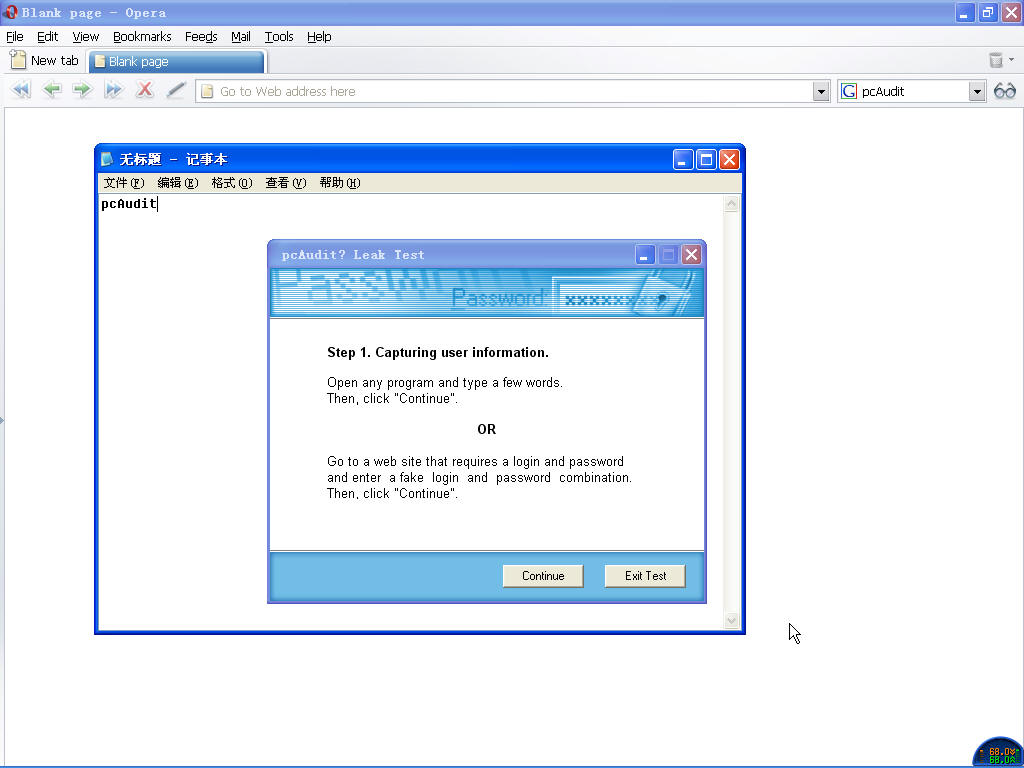Click the Rewind navigation icon in Opera
The width and height of the screenshot is (1024, 768).
click(x=21, y=89)
